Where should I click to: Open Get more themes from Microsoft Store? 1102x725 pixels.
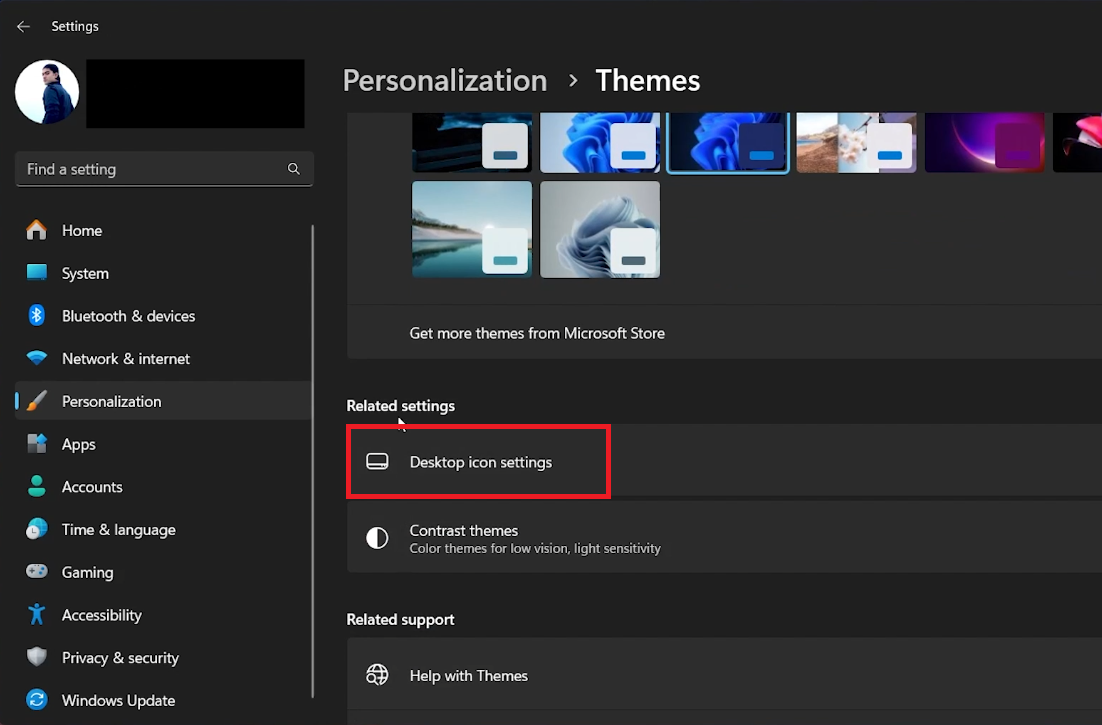coord(537,333)
